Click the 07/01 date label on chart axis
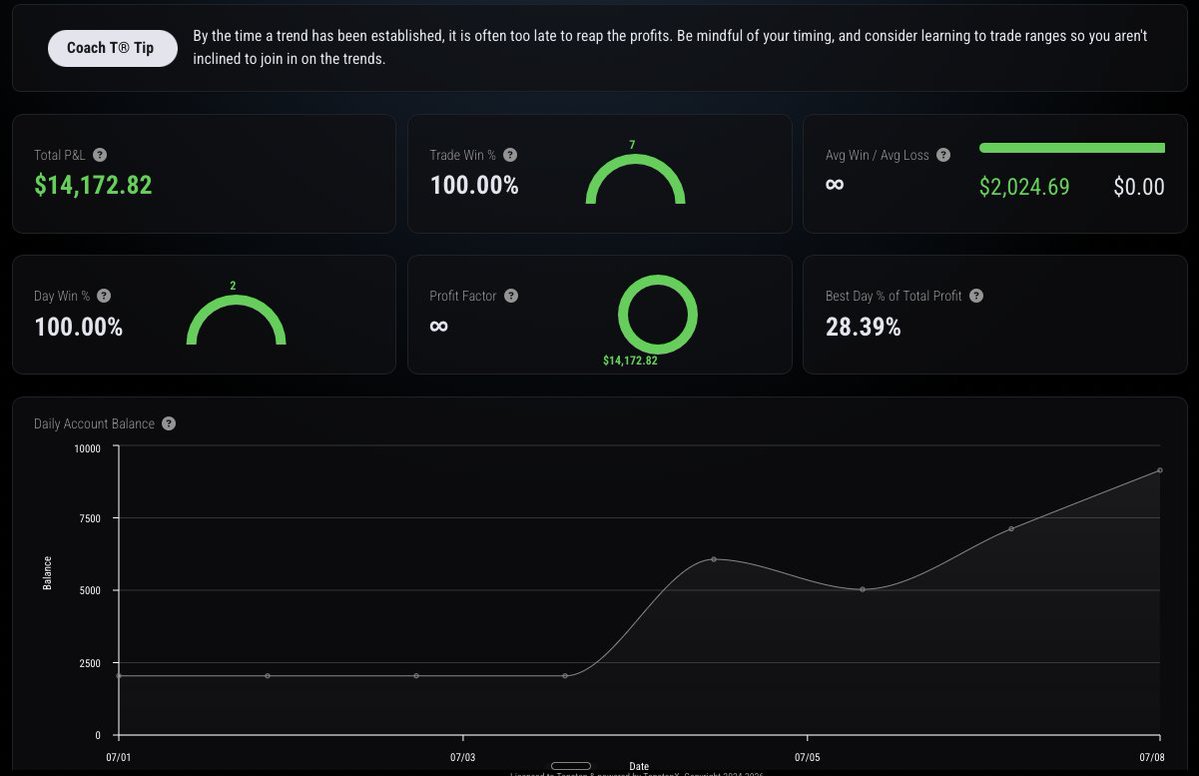This screenshot has height=776, width=1199. click(x=119, y=758)
